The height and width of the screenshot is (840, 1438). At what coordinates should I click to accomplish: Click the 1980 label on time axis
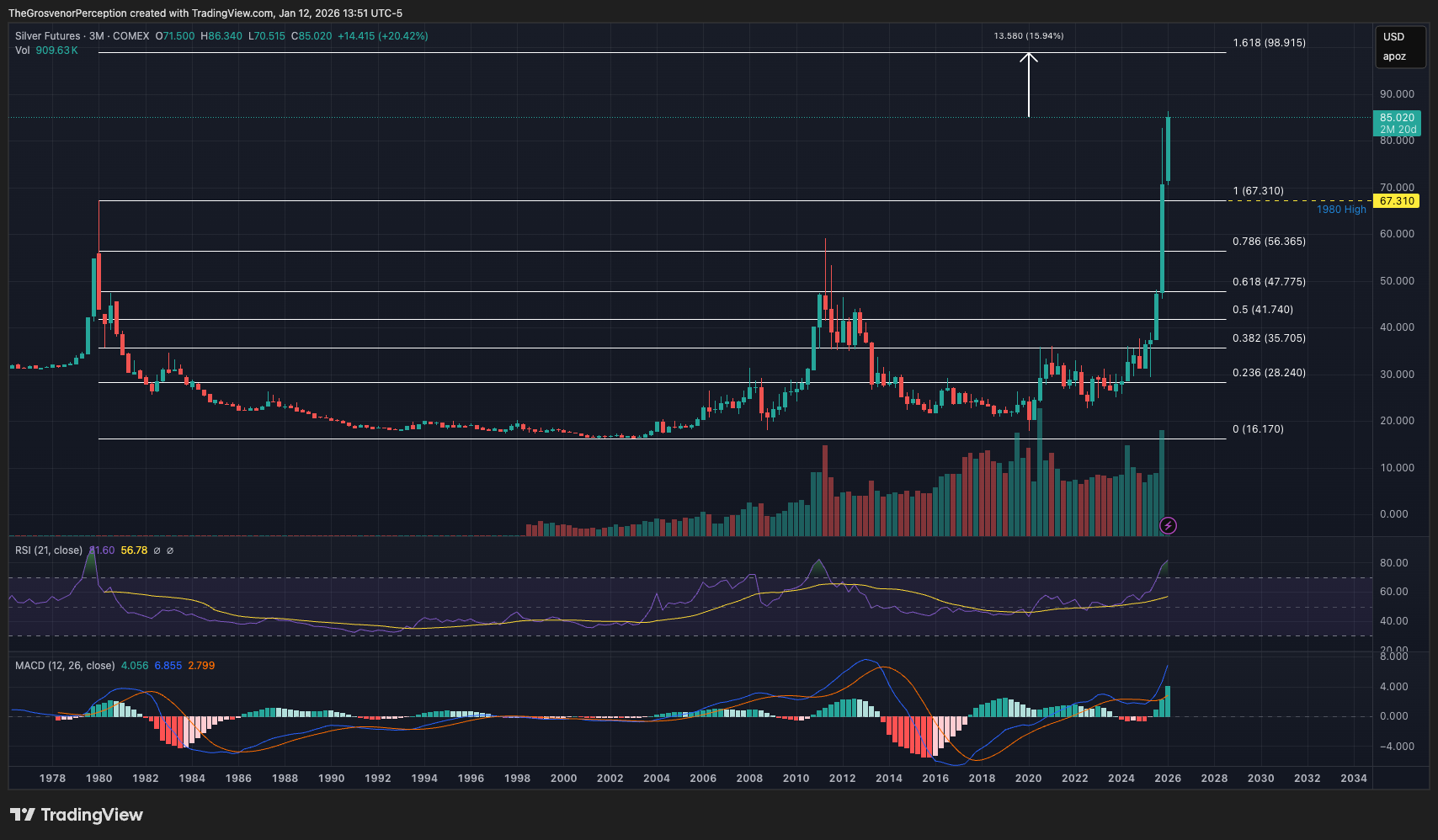pos(99,779)
